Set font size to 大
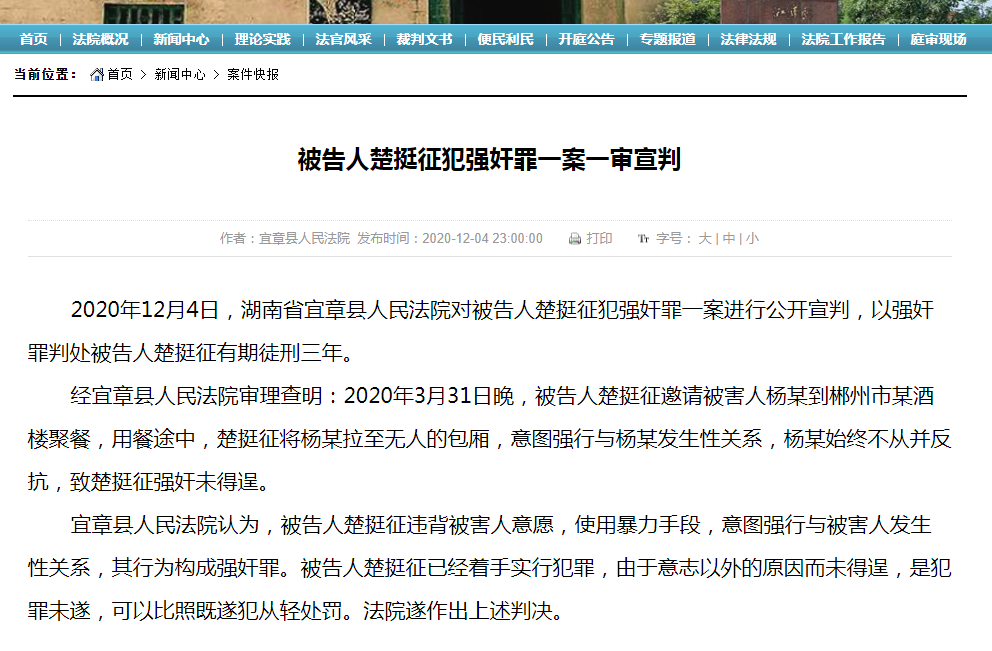This screenshot has height=651, width=992. (x=705, y=239)
